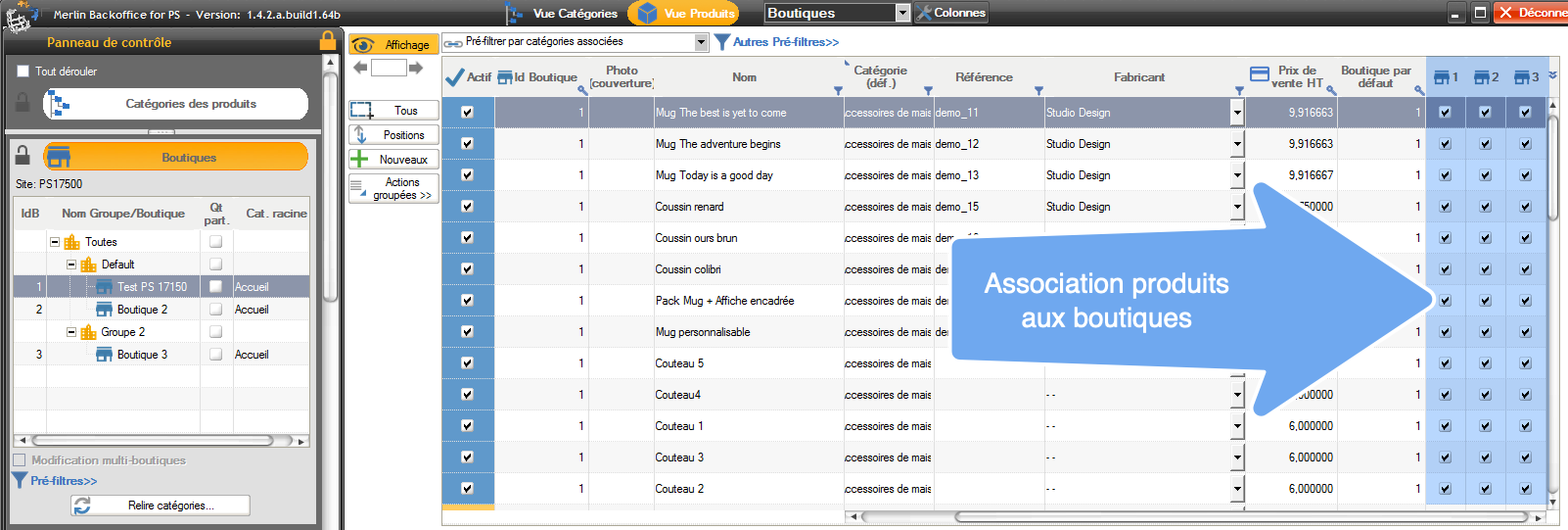The height and width of the screenshot is (530, 1568).
Task: Click the funnel icon by Autres Pré-filtres
Action: pos(722,42)
